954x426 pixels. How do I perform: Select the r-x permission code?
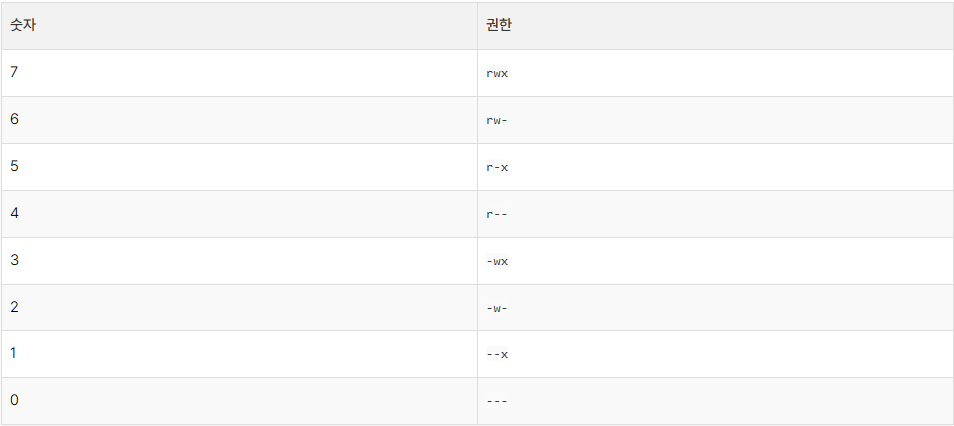(x=497, y=167)
